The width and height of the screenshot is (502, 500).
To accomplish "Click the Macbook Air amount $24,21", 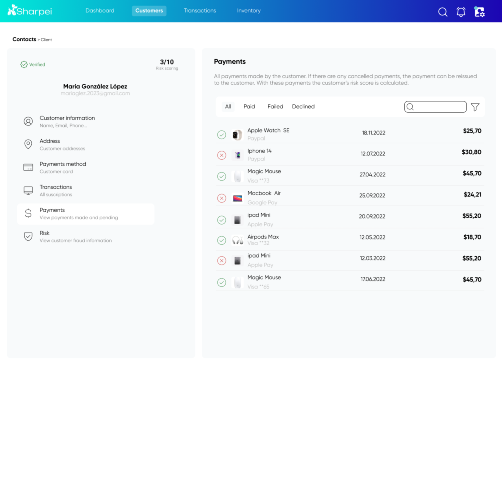I will [x=472, y=194].
